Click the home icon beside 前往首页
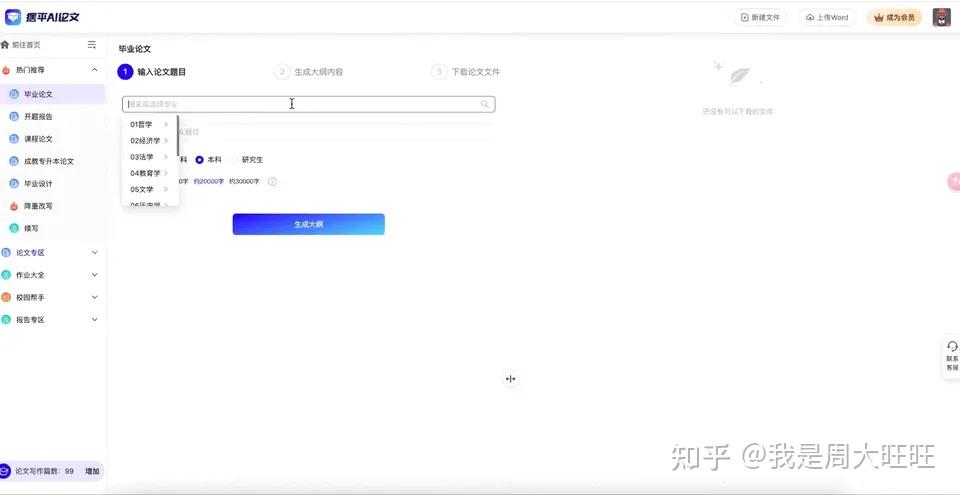The height and width of the screenshot is (495, 960). coord(5,45)
